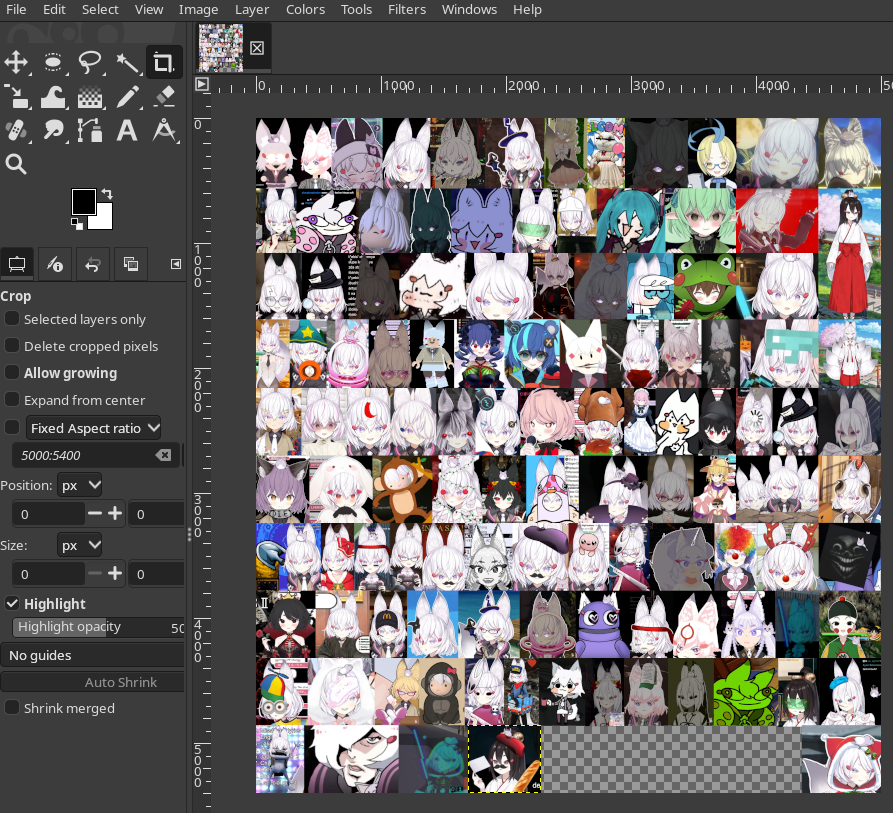
Task: Switch to the Images tab
Action: point(131,264)
